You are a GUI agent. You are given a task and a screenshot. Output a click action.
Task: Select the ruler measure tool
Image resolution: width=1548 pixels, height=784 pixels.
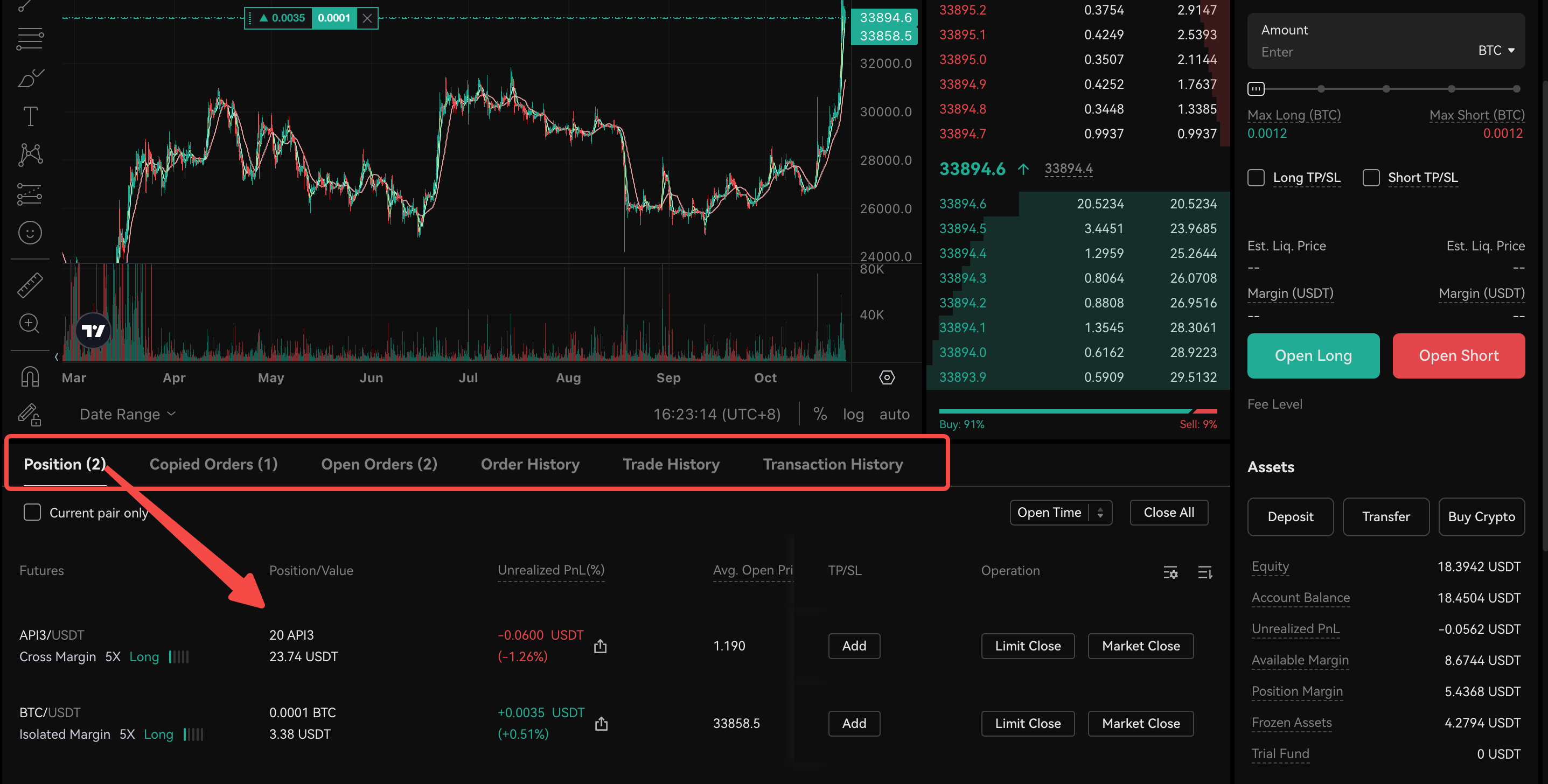[x=30, y=285]
